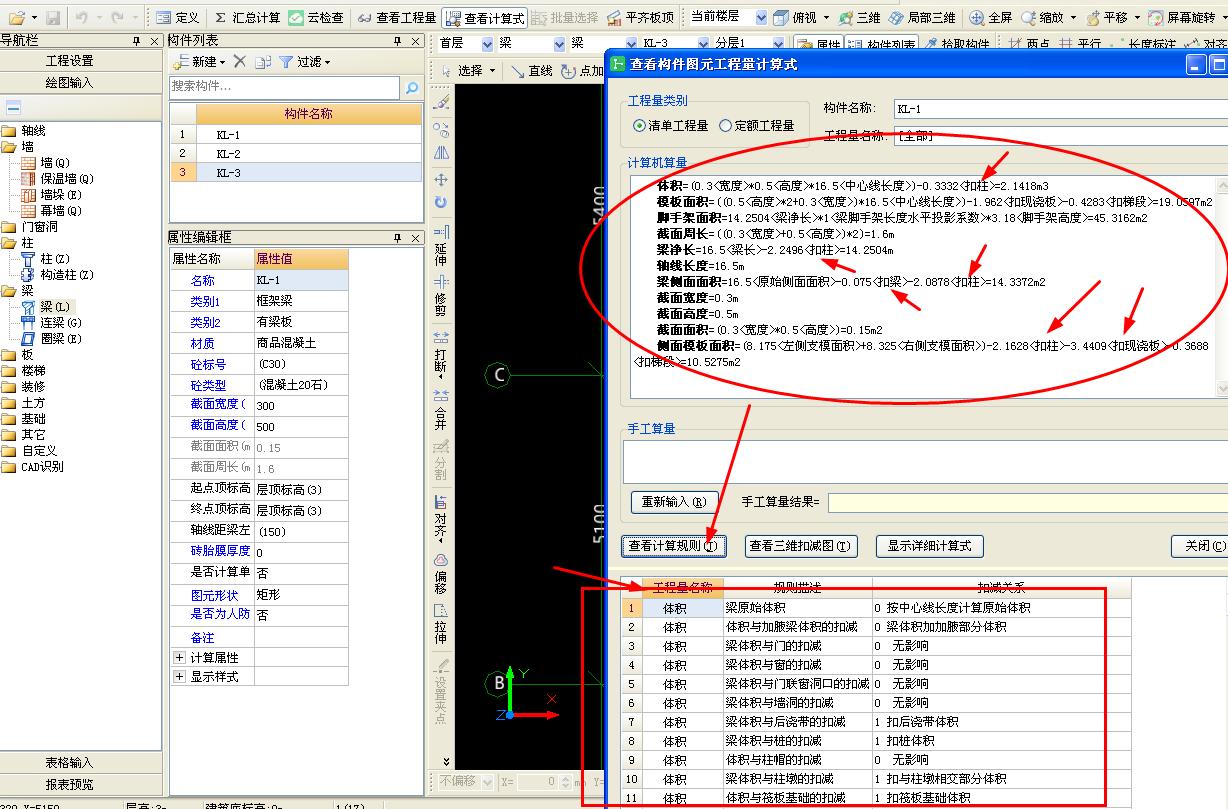
Task: Open 过滤 filter in component list
Action: coord(304,62)
